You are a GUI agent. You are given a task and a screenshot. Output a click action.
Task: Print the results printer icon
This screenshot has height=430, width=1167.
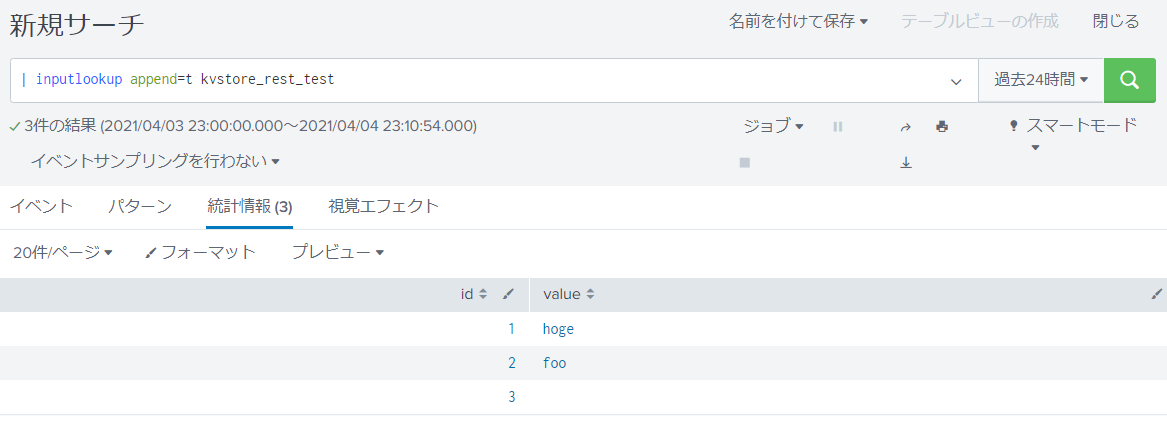point(941,126)
